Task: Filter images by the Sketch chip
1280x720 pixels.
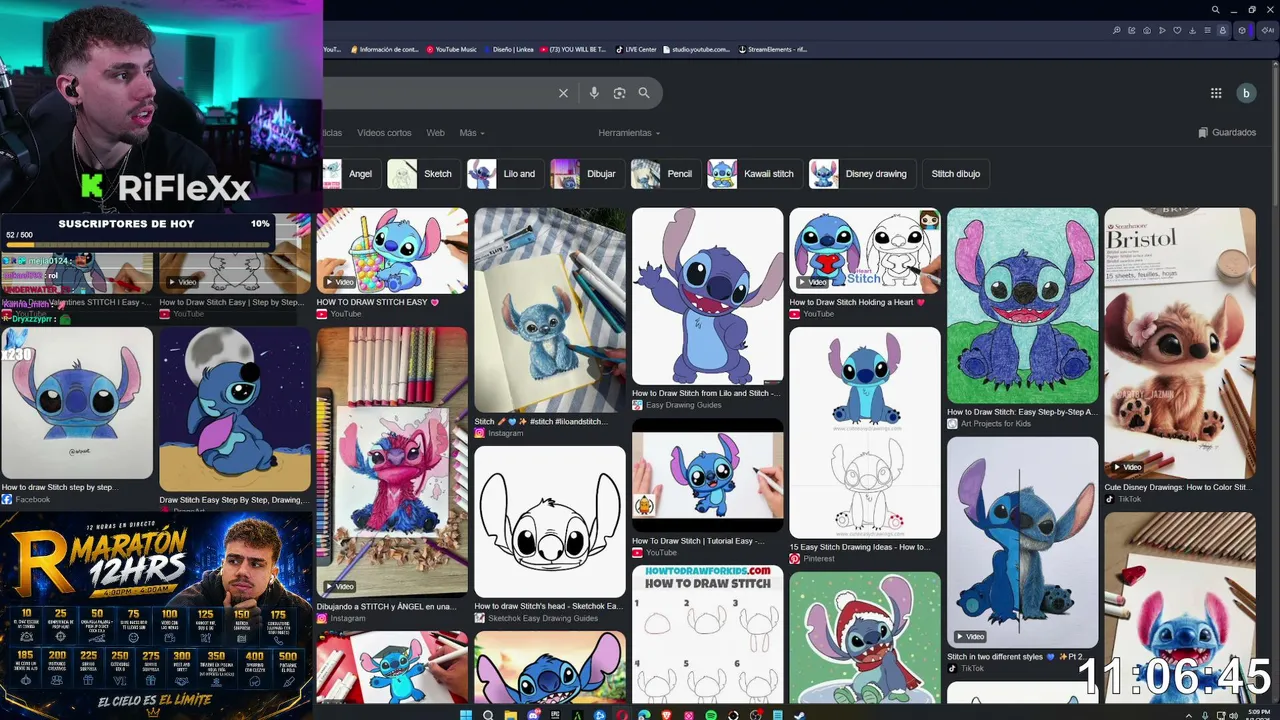Action: (x=422, y=174)
